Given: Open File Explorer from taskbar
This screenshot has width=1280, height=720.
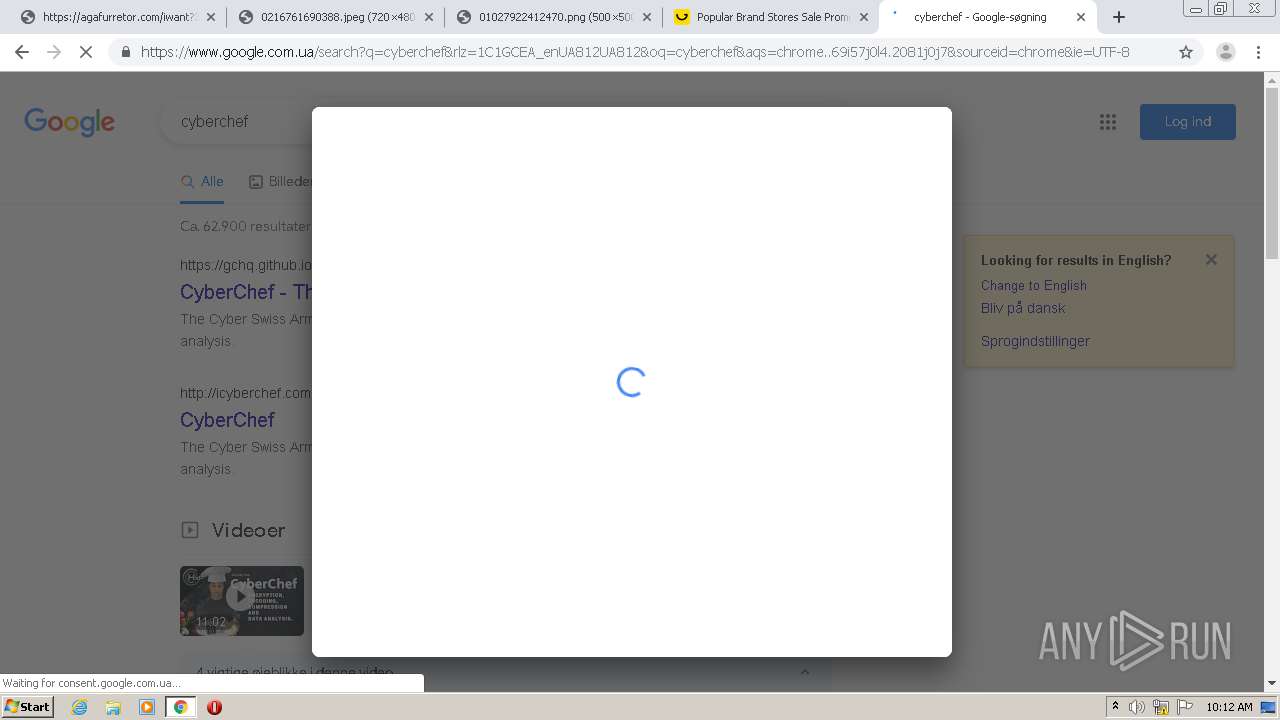Looking at the screenshot, I should click(113, 707).
